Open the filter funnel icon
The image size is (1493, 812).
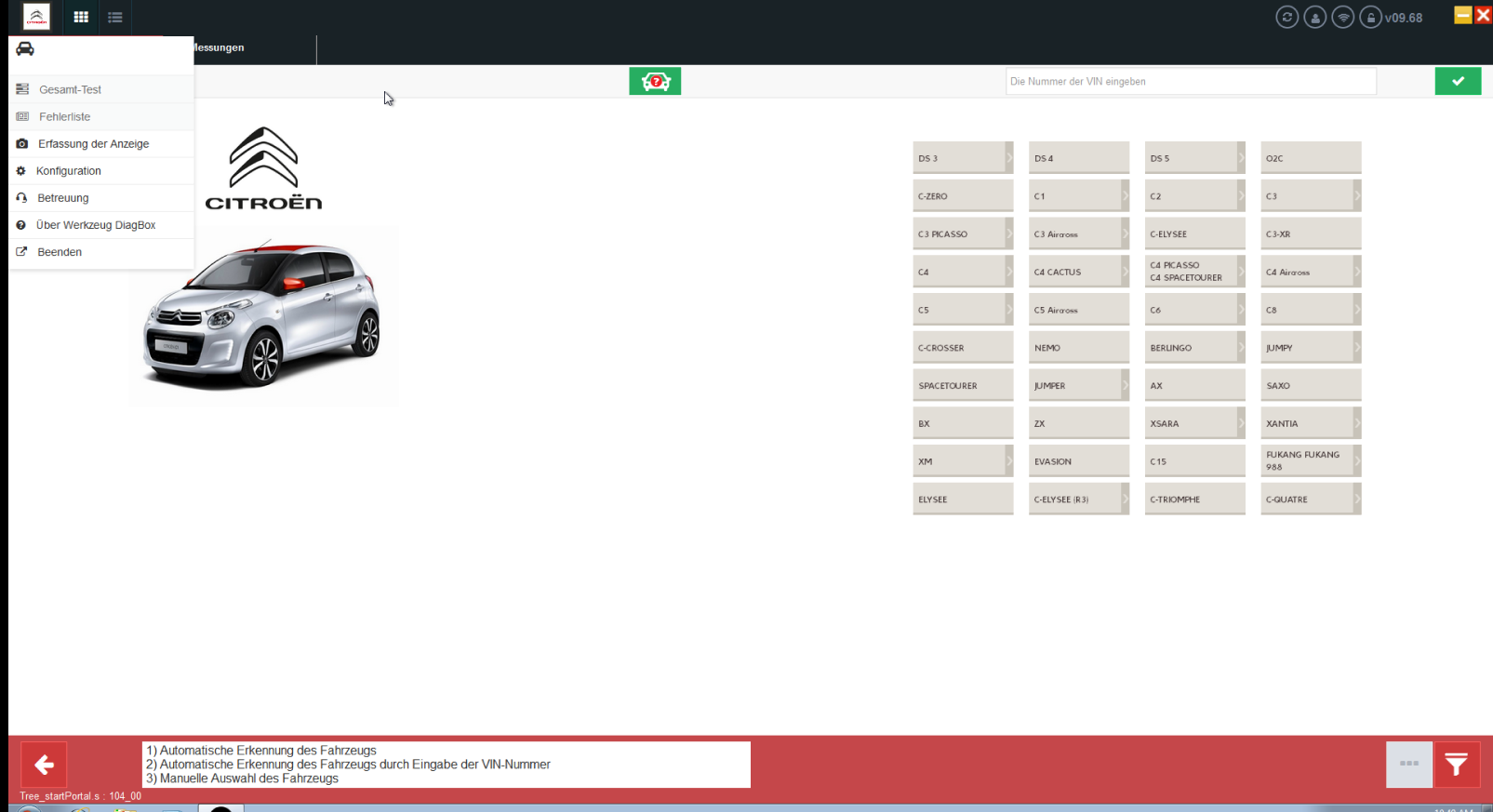tap(1456, 765)
